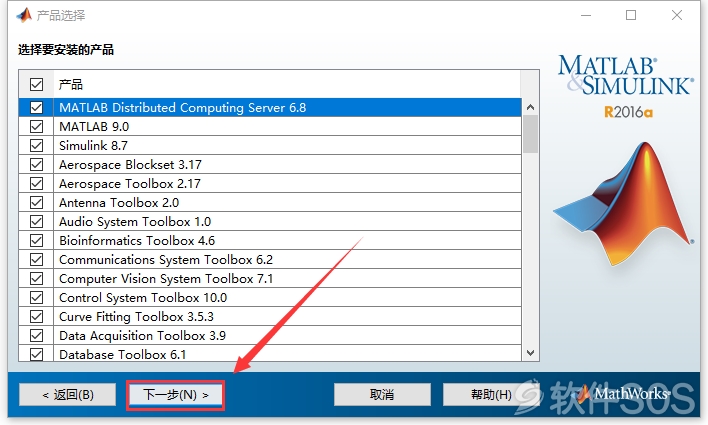This screenshot has height=425, width=708.
Task: Select the Control System Toolbox 10.0 row text
Action: [143, 297]
